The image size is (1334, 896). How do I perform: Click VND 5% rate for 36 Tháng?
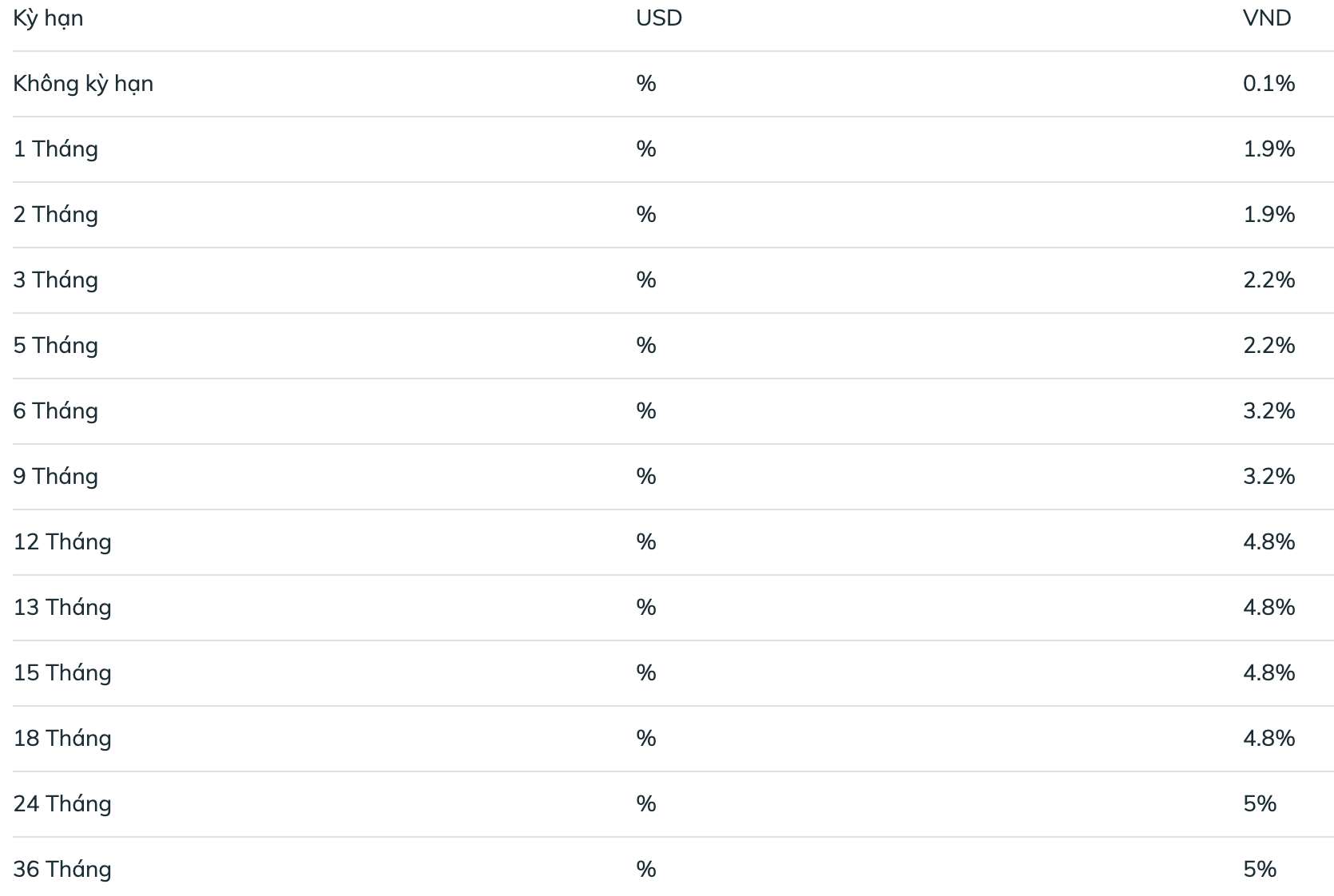[x=1260, y=870]
